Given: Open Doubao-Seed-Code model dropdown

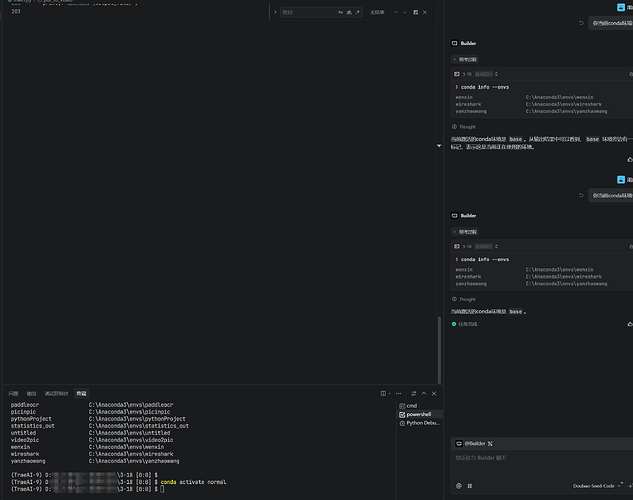Looking at the screenshot, I should (x=597, y=486).
